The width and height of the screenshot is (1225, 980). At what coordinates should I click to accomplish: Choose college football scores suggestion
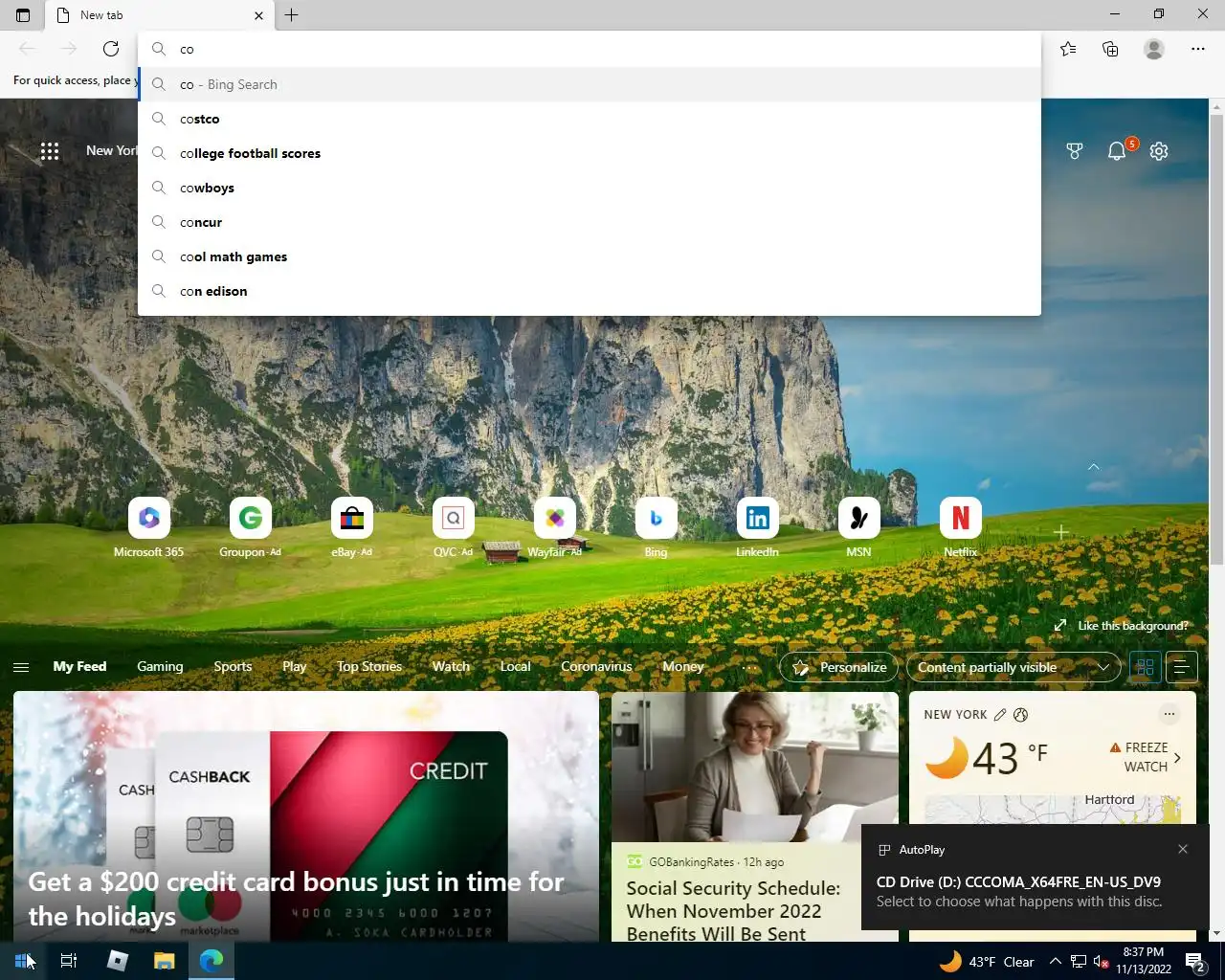coord(590,153)
